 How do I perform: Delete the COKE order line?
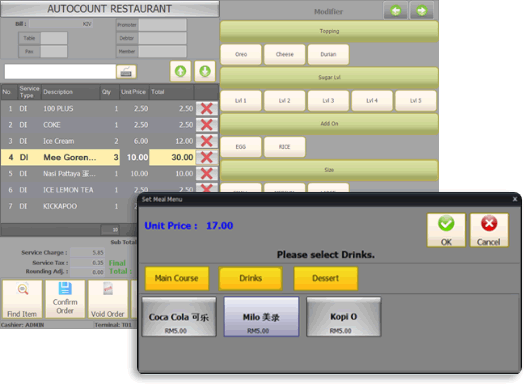tap(206, 125)
